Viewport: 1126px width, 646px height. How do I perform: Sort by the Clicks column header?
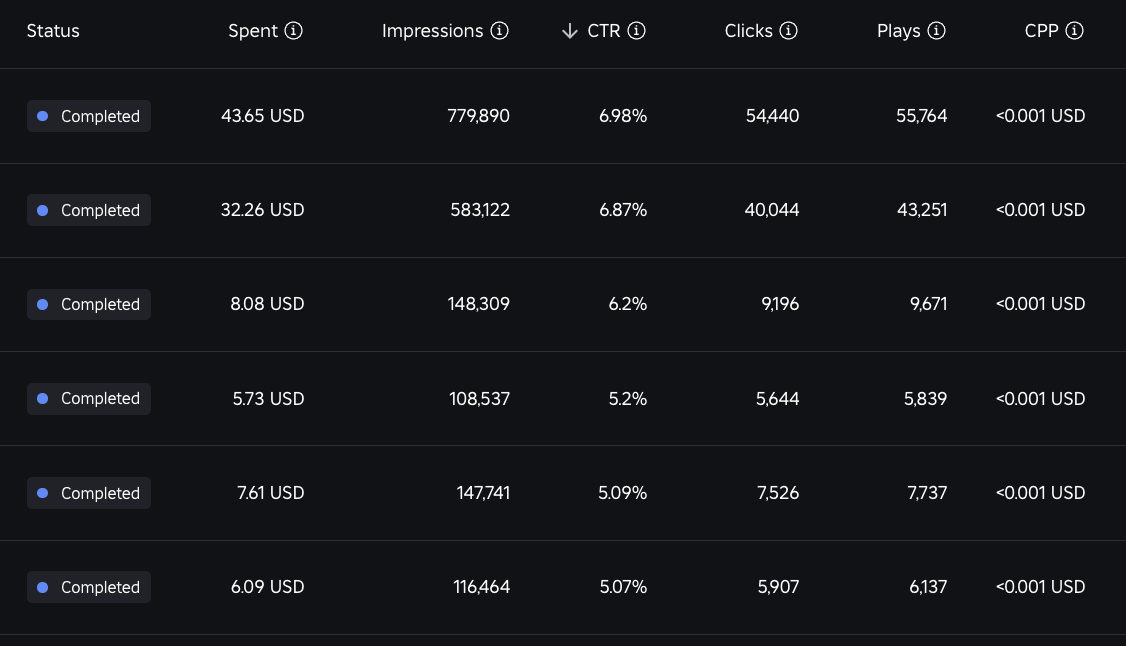coord(748,31)
